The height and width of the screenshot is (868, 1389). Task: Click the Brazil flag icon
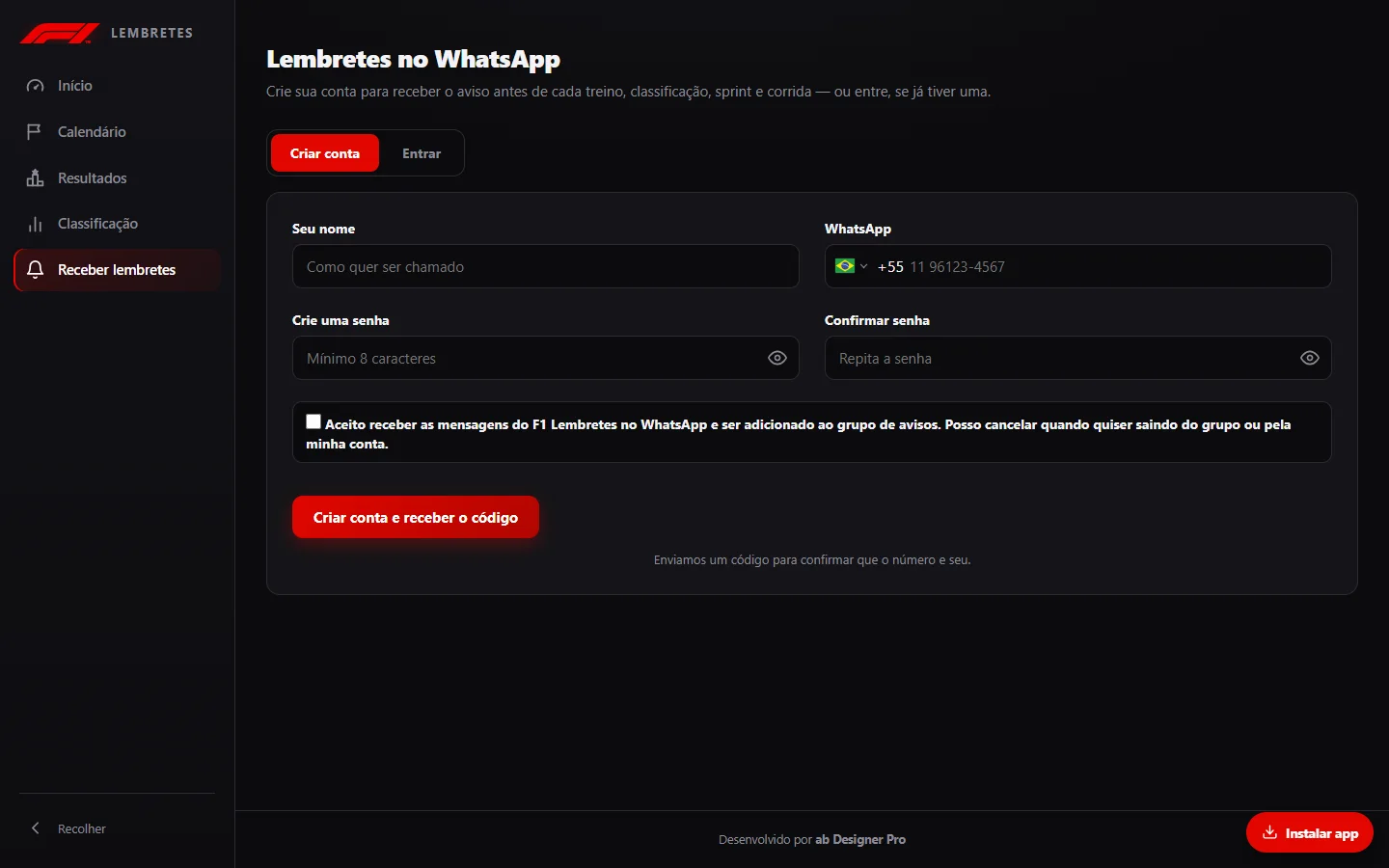(845, 266)
